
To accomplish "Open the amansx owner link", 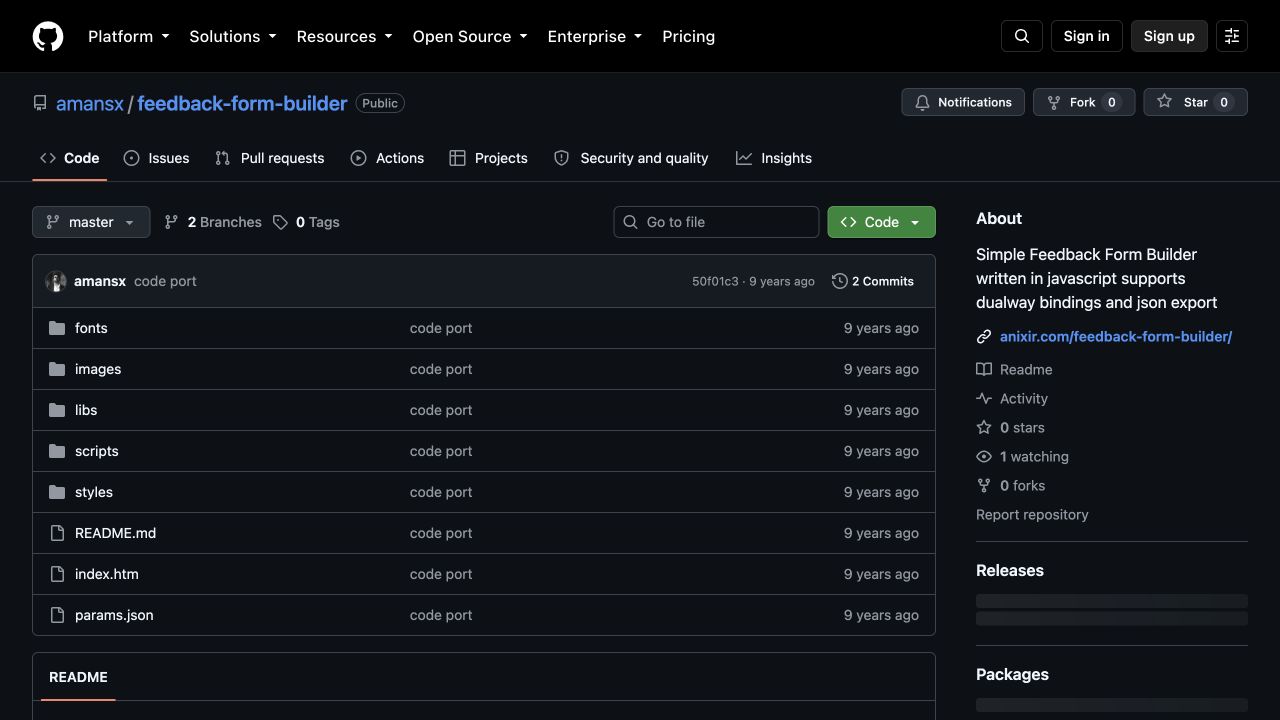I will coord(90,103).
